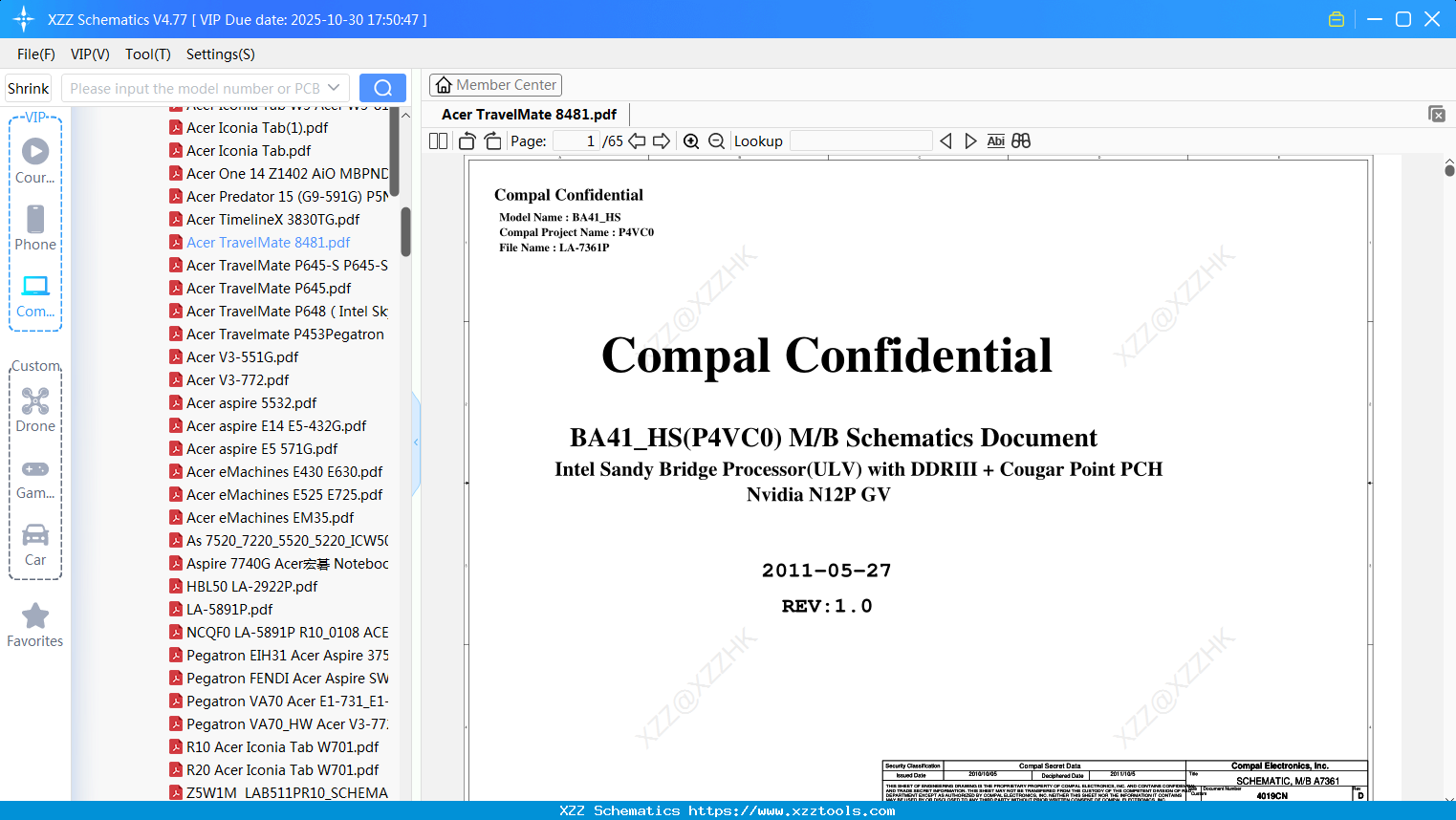Collapse the file list panel handle
The width and height of the screenshot is (1456, 820).
(416, 442)
